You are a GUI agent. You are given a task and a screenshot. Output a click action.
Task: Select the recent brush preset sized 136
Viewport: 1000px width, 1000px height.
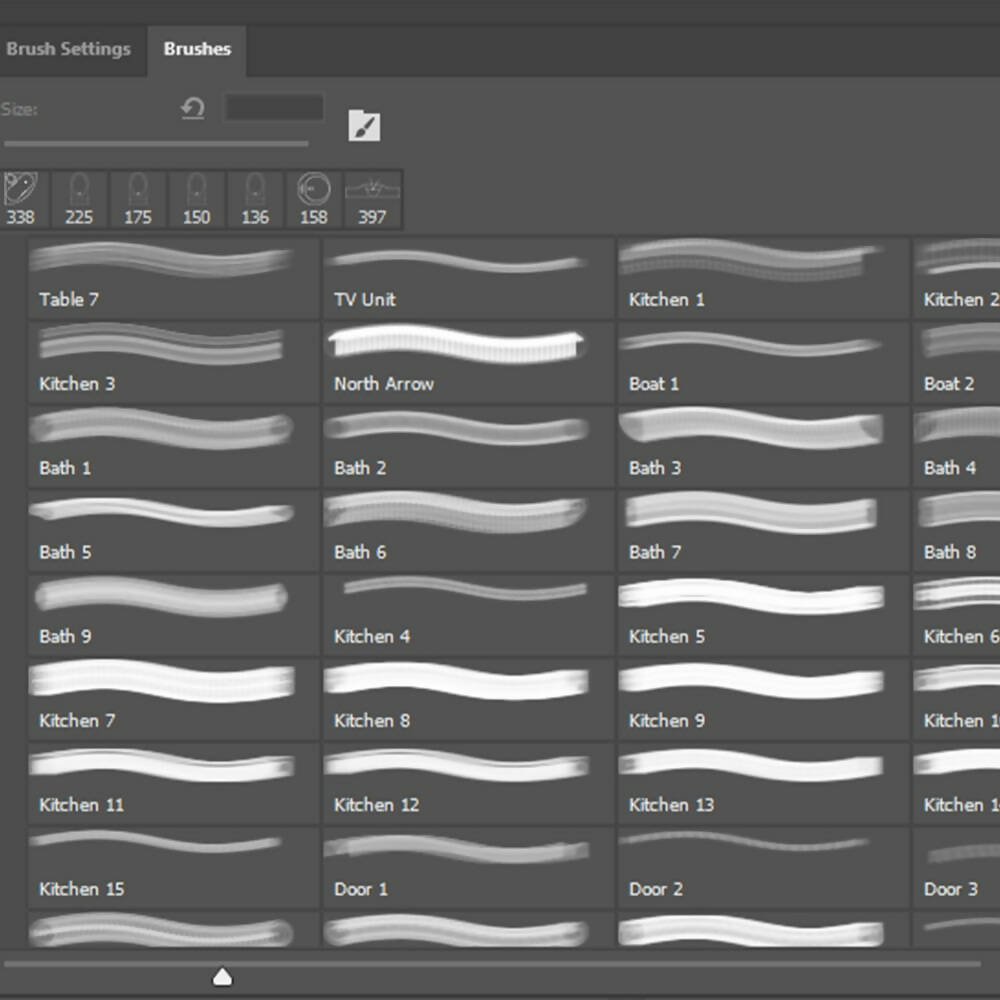(x=255, y=199)
